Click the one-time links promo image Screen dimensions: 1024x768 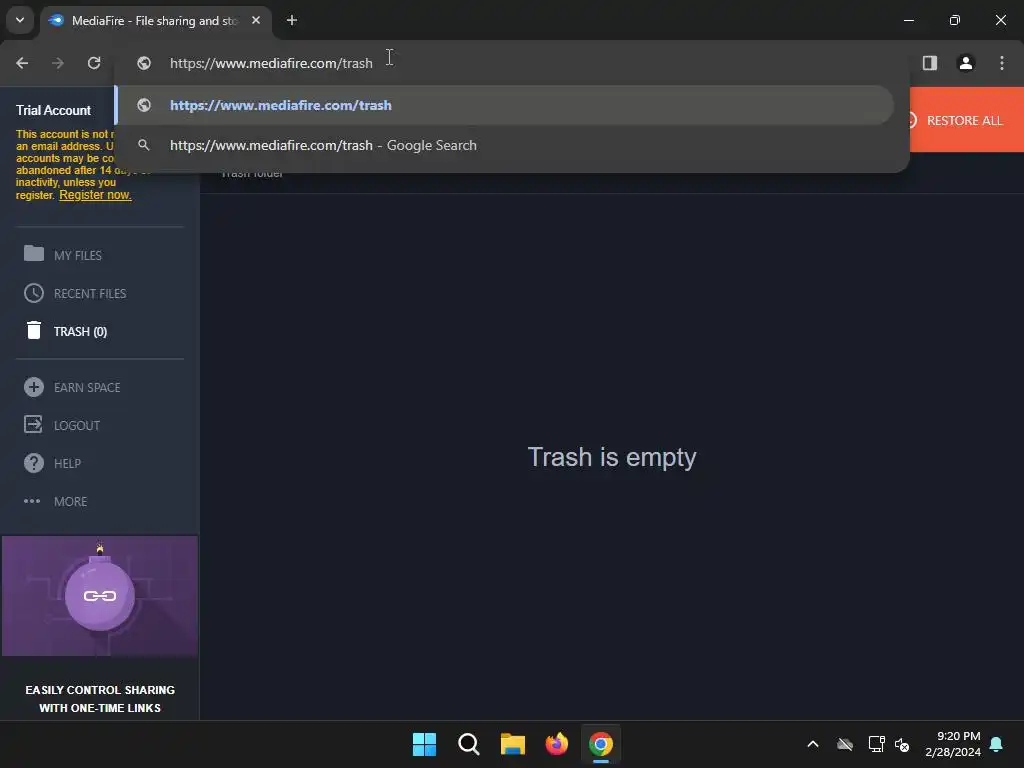pos(100,596)
